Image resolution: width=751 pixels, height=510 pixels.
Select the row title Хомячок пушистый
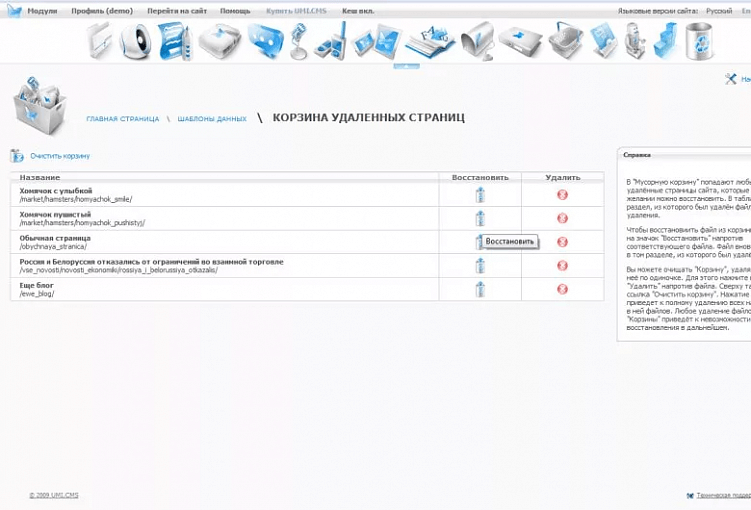[x=55, y=214]
